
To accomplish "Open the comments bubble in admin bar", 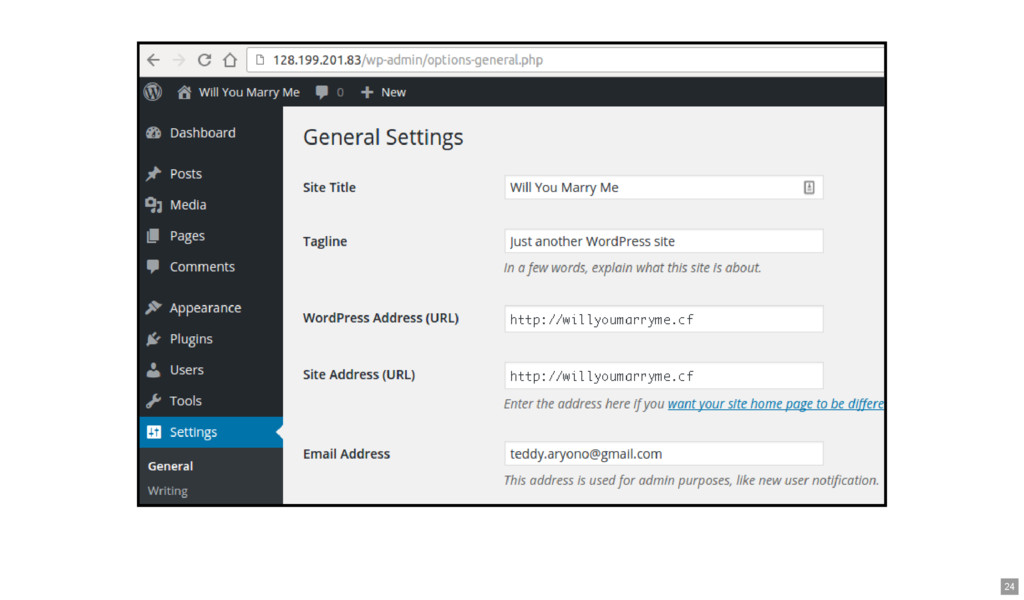I will pos(322,93).
